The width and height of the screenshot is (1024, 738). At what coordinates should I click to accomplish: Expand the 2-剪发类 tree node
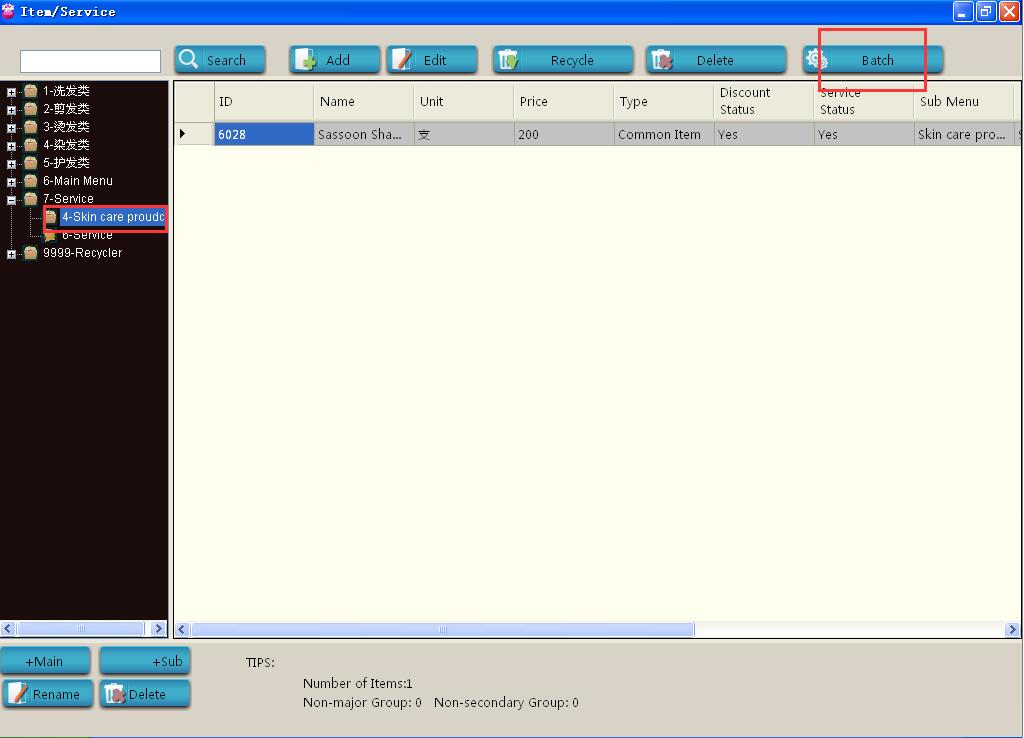[11, 110]
